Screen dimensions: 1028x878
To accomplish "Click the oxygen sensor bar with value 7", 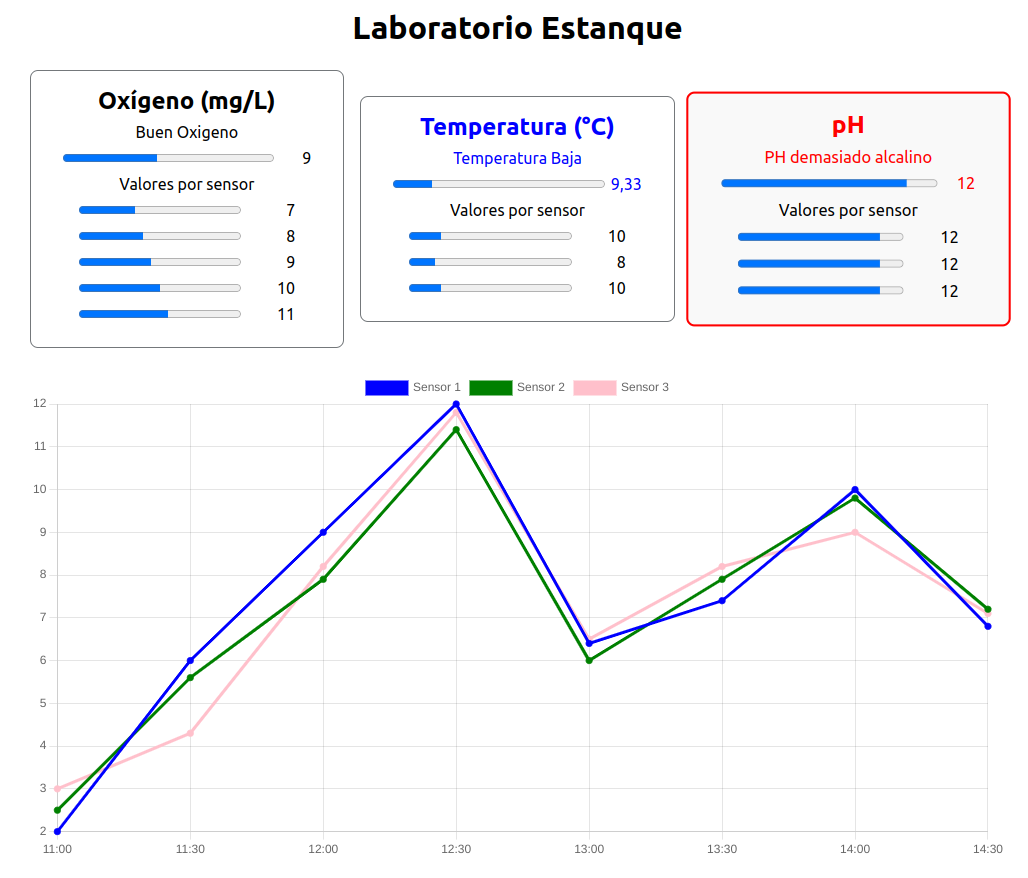I will [x=159, y=210].
